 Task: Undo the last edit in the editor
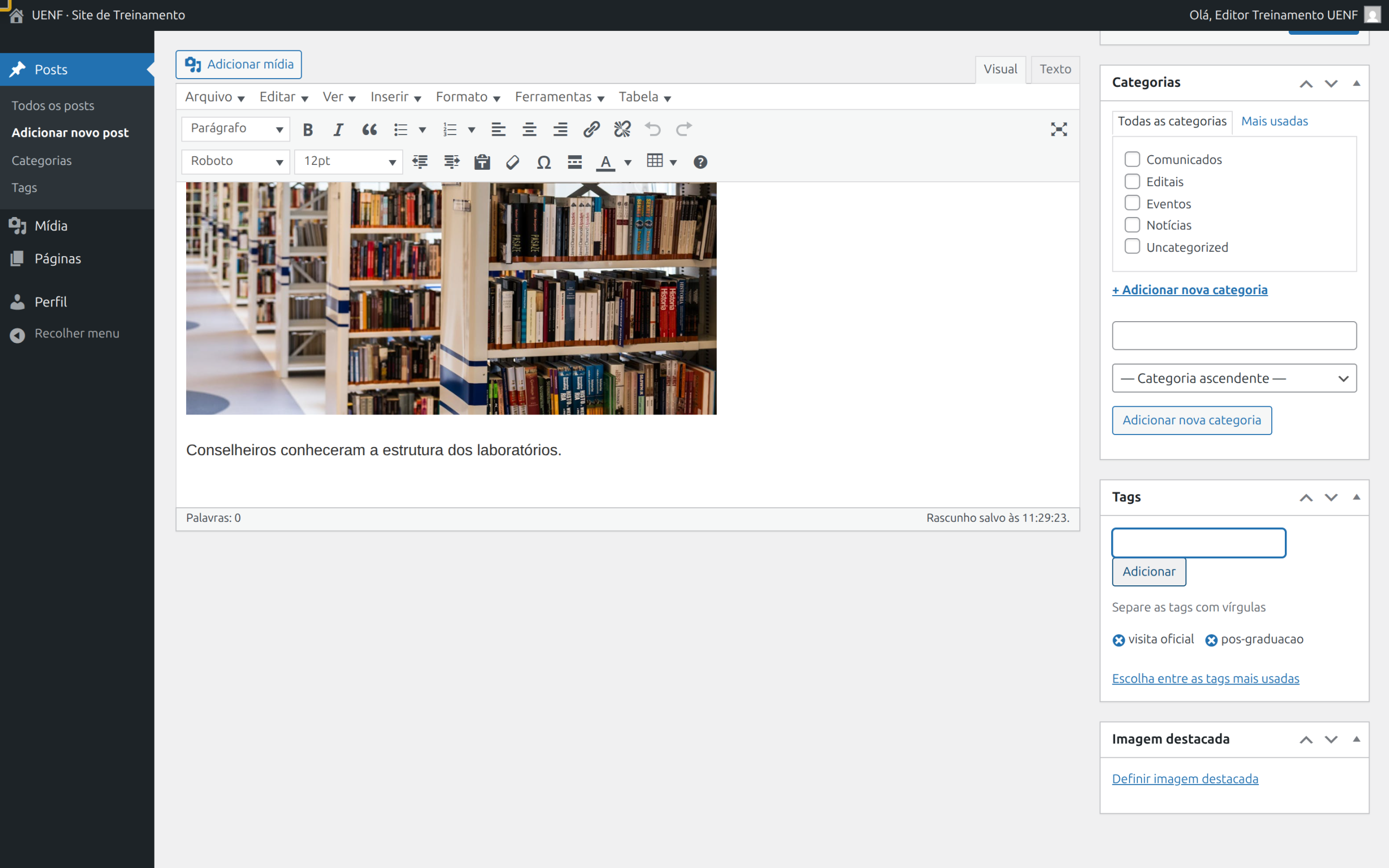tap(653, 129)
